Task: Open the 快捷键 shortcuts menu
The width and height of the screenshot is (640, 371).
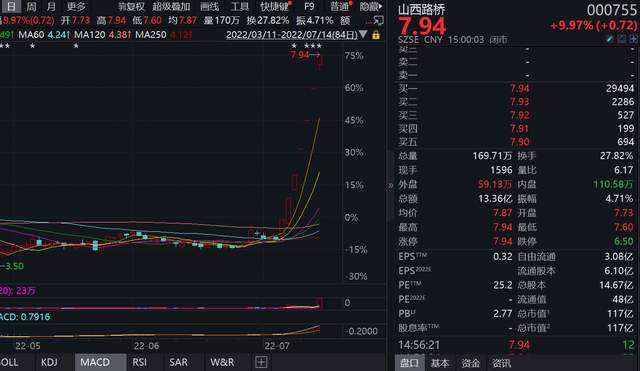Action: pyautogui.click(x=275, y=7)
